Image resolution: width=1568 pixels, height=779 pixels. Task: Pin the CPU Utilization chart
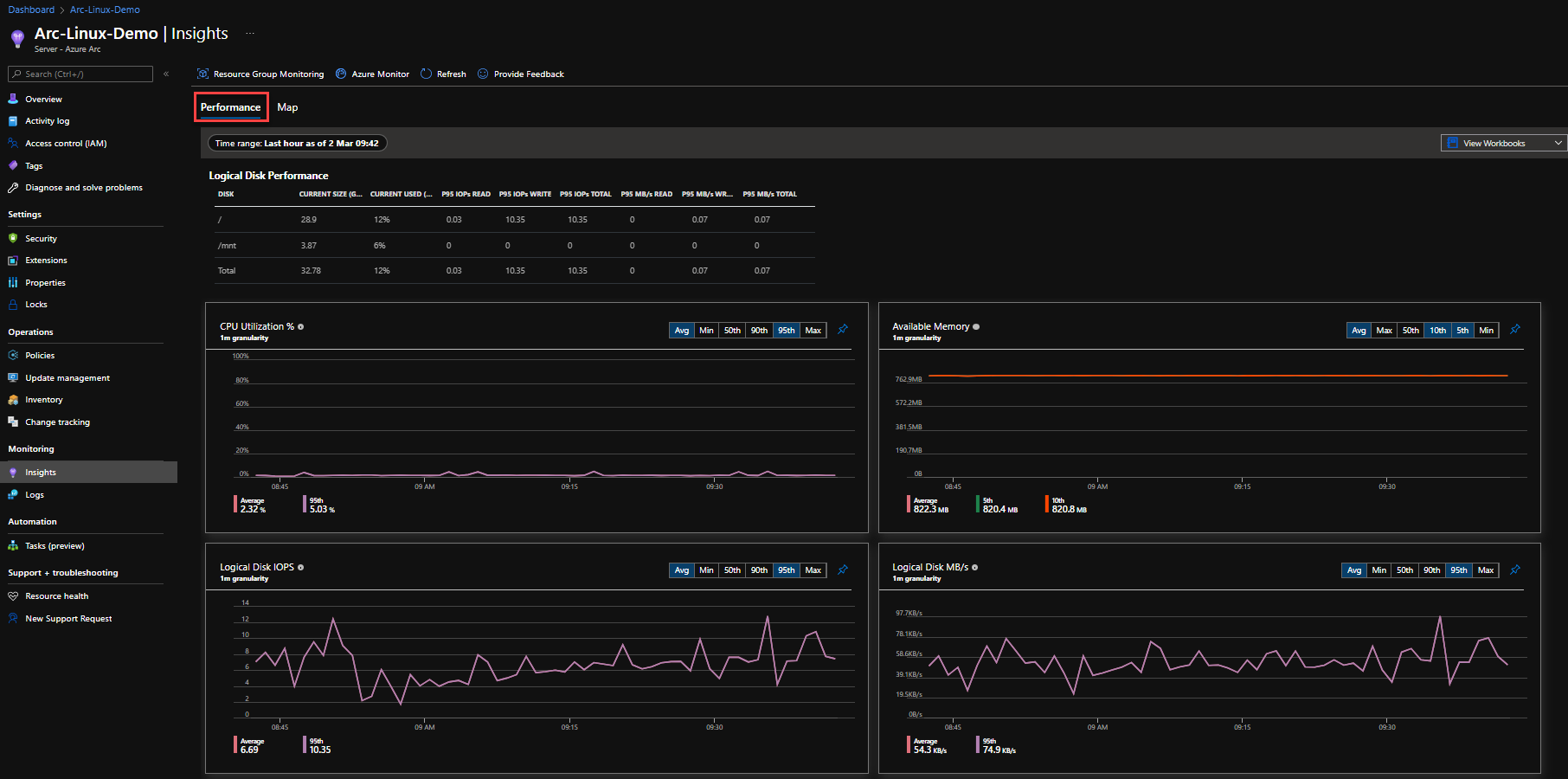tap(843, 329)
